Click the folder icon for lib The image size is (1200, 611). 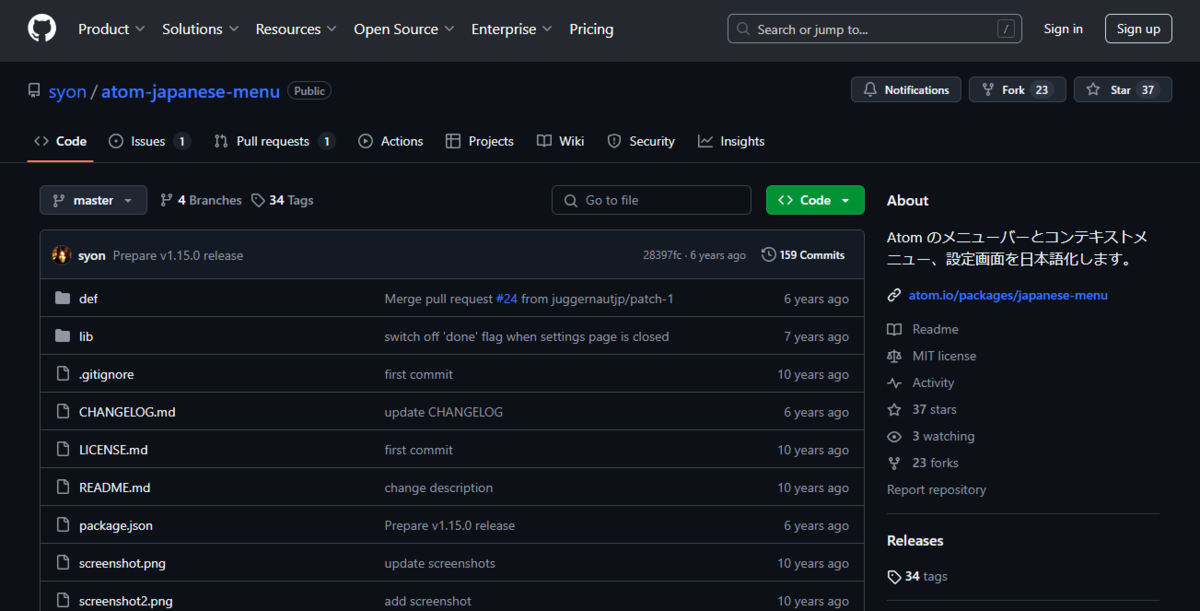click(62, 336)
